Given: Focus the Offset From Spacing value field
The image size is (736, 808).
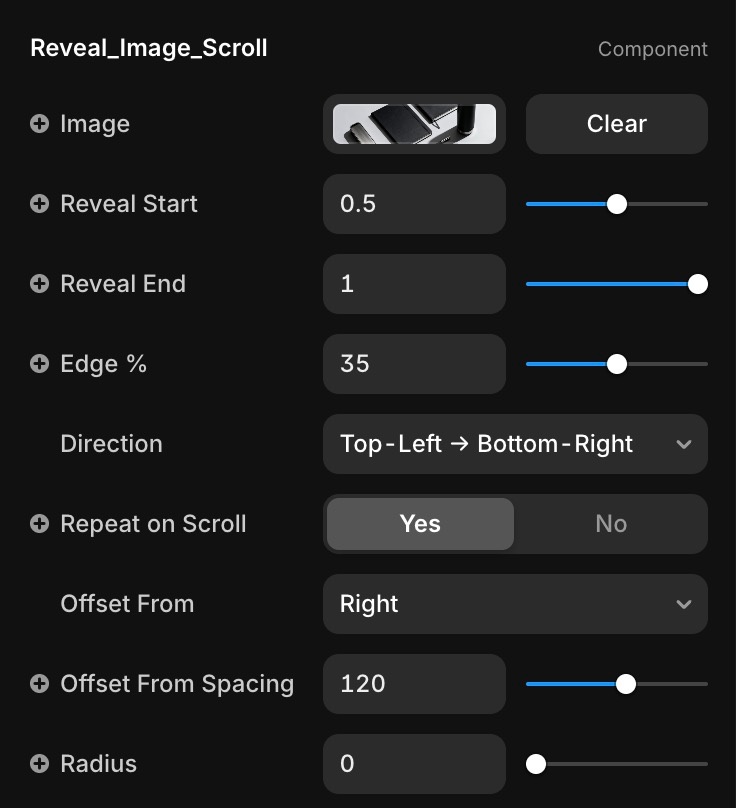Looking at the screenshot, I should (414, 684).
